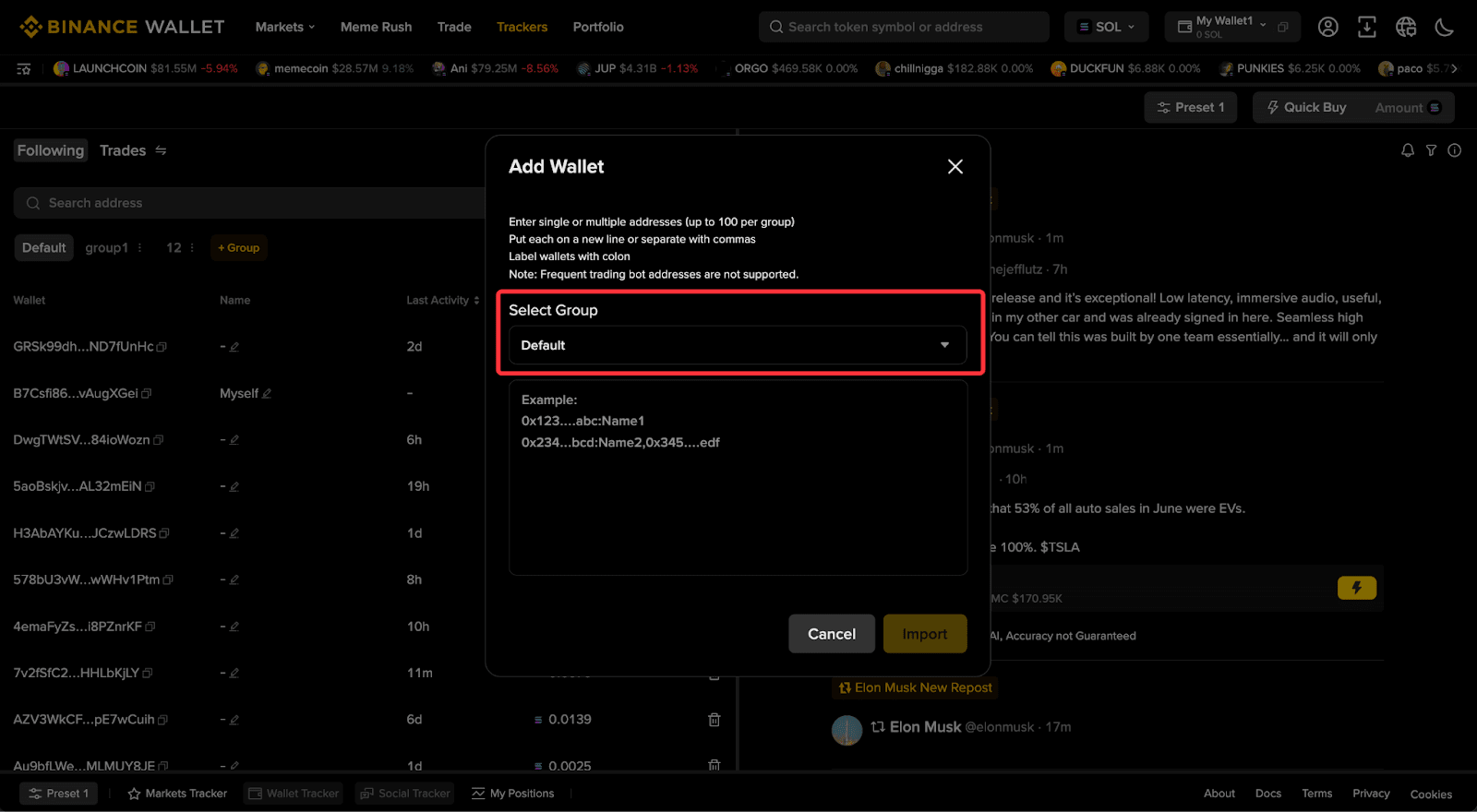Copy address GRSk99dh...ND7fUnHc

click(162, 347)
